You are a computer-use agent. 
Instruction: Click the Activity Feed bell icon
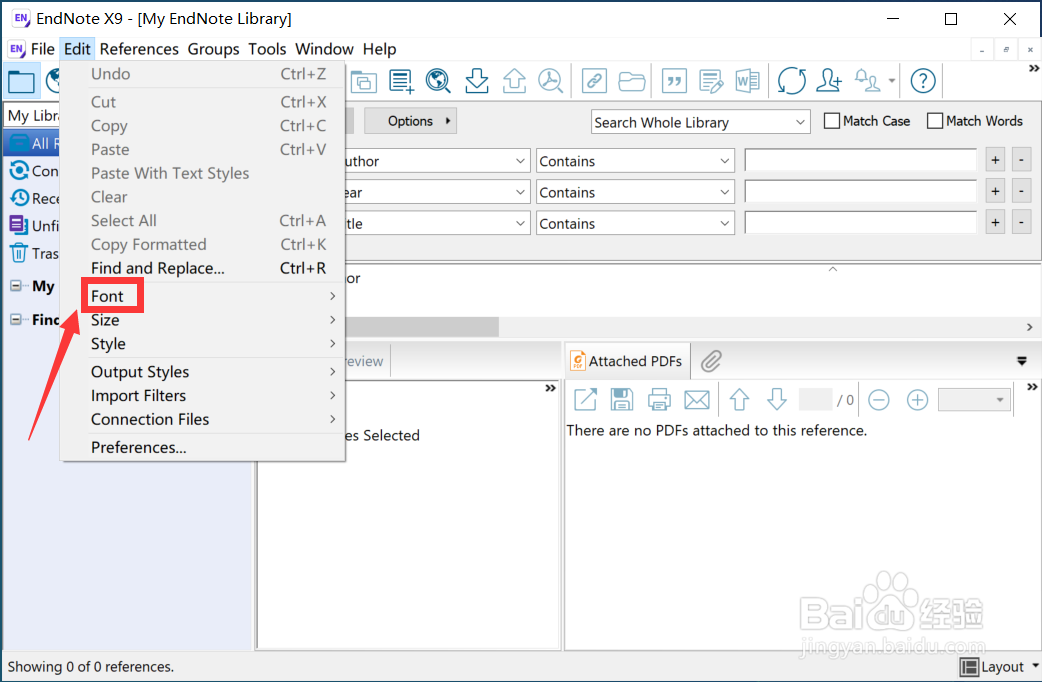[x=867, y=81]
